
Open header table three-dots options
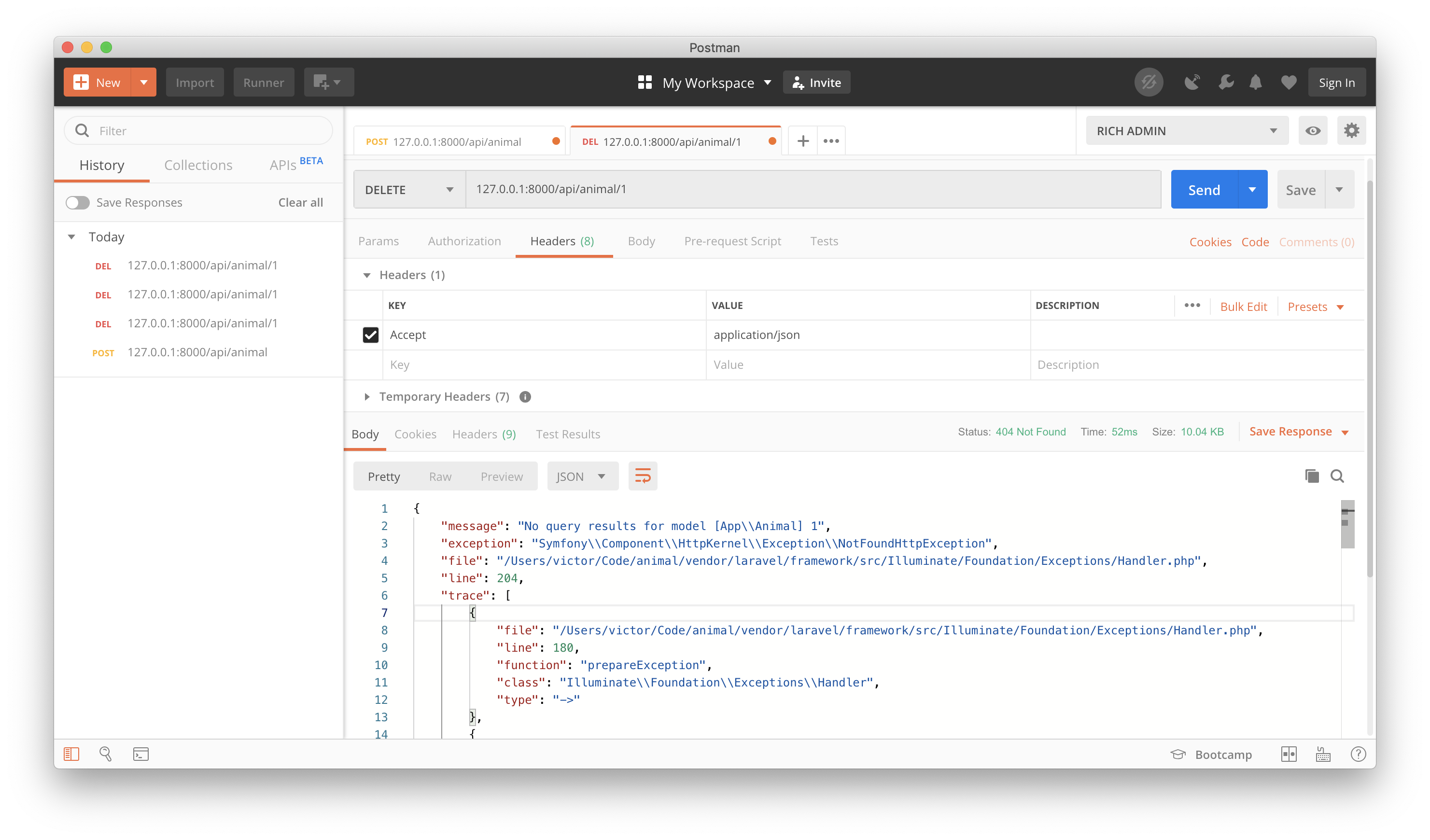pos(1192,306)
